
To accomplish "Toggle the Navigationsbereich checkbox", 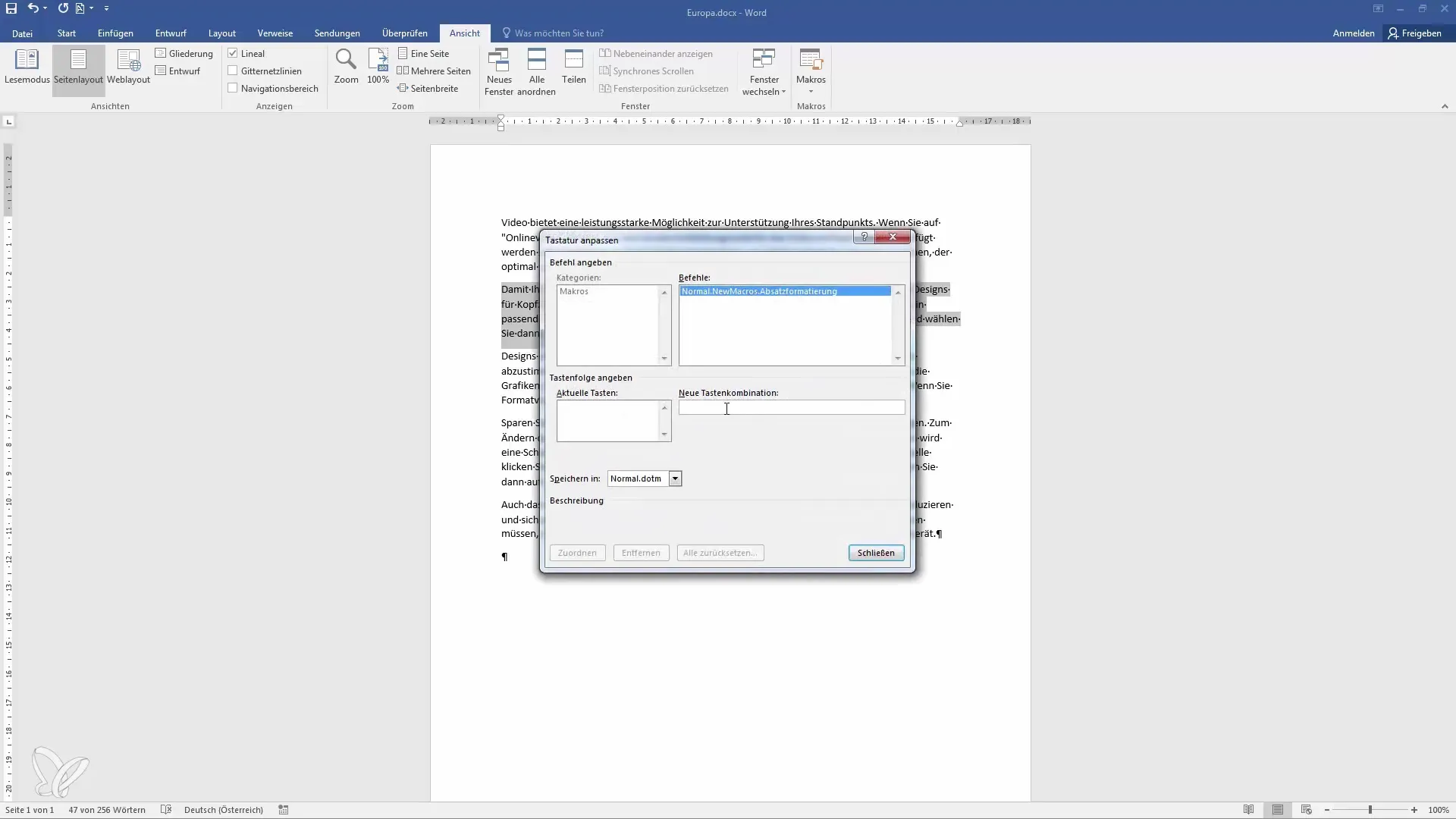I will [233, 88].
